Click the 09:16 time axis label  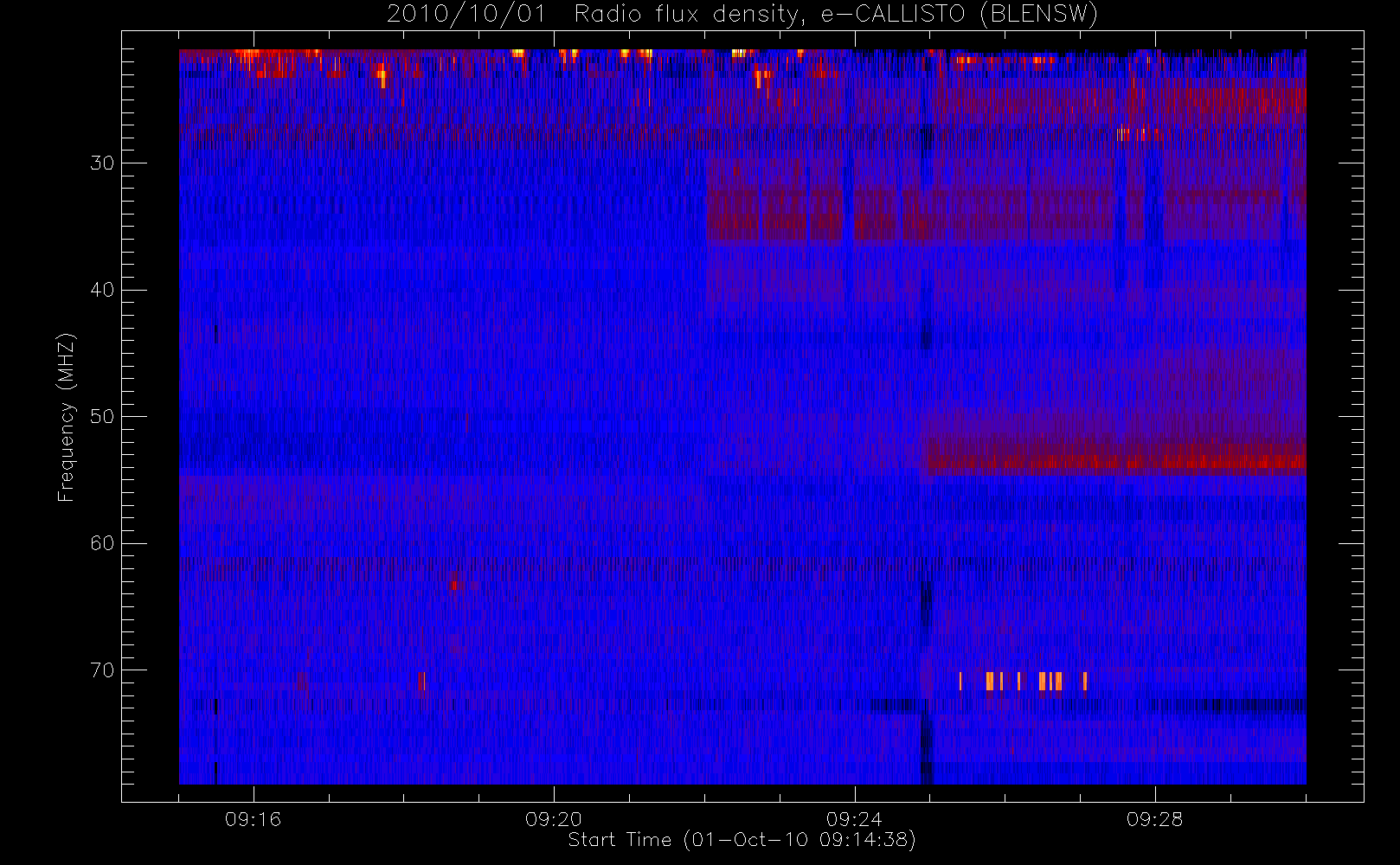(254, 819)
